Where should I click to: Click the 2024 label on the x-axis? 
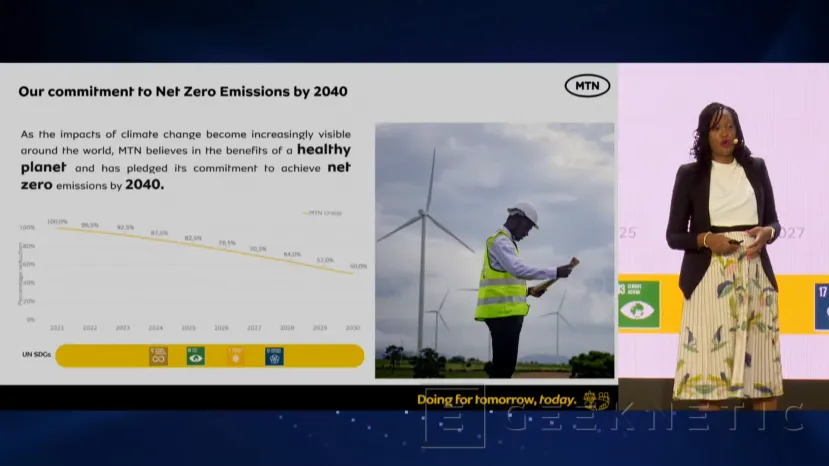pyautogui.click(x=155, y=328)
